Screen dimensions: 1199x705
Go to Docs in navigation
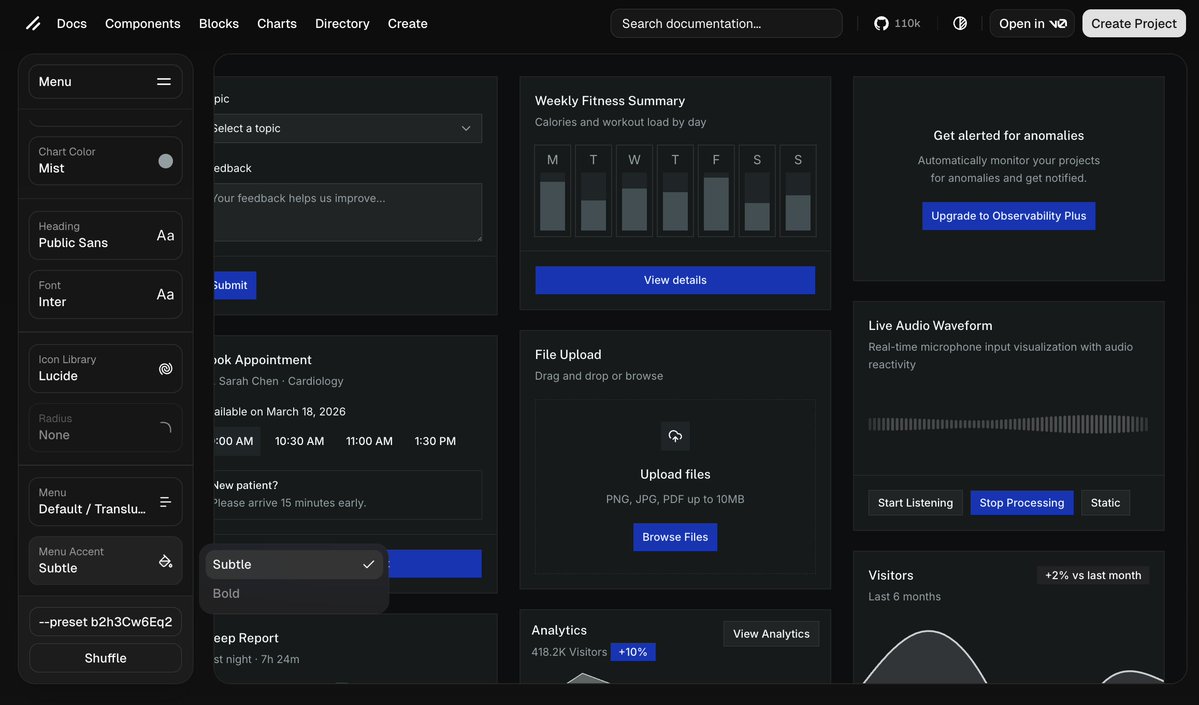tap(72, 24)
